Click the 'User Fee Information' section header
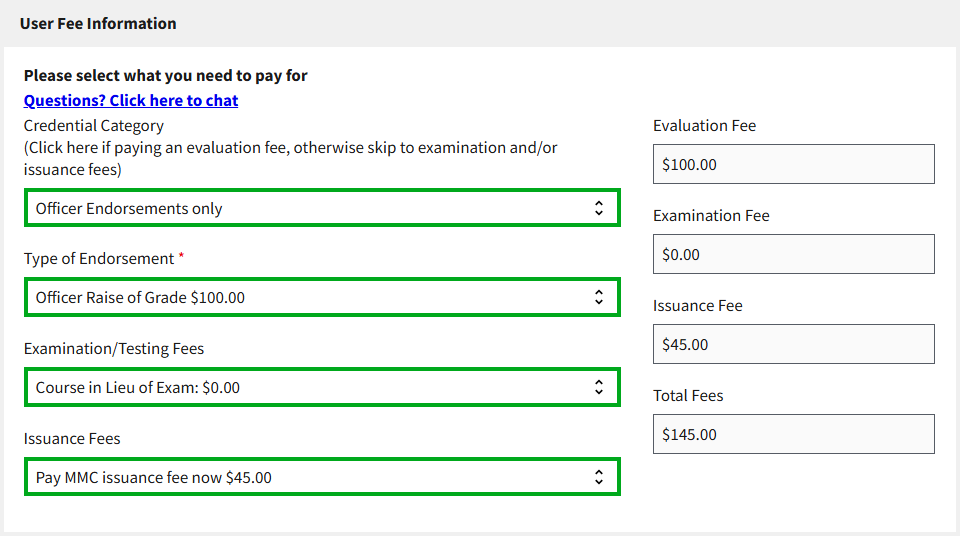This screenshot has width=960, height=536. (x=98, y=23)
